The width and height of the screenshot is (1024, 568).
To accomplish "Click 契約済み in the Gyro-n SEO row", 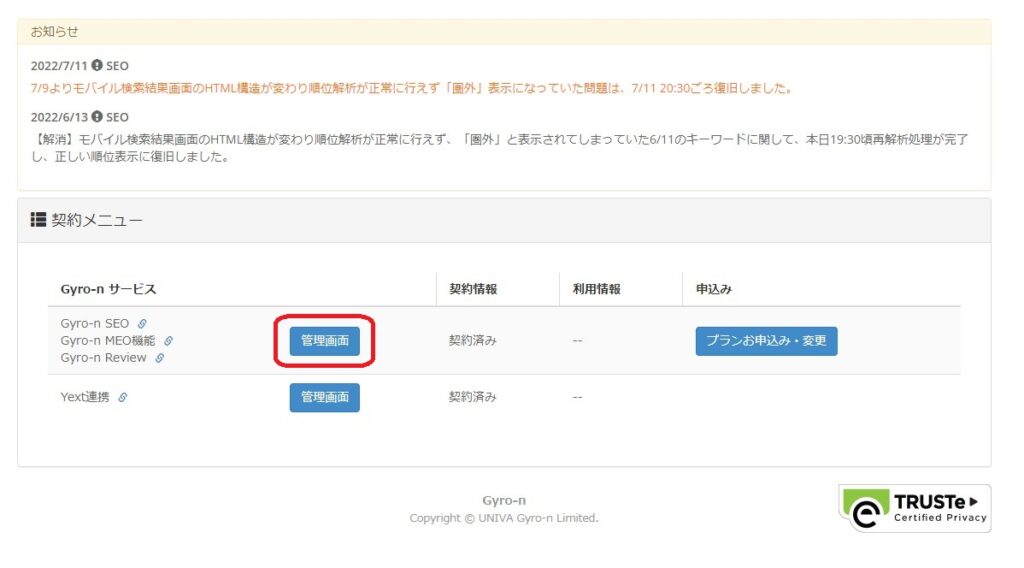I will 472,340.
